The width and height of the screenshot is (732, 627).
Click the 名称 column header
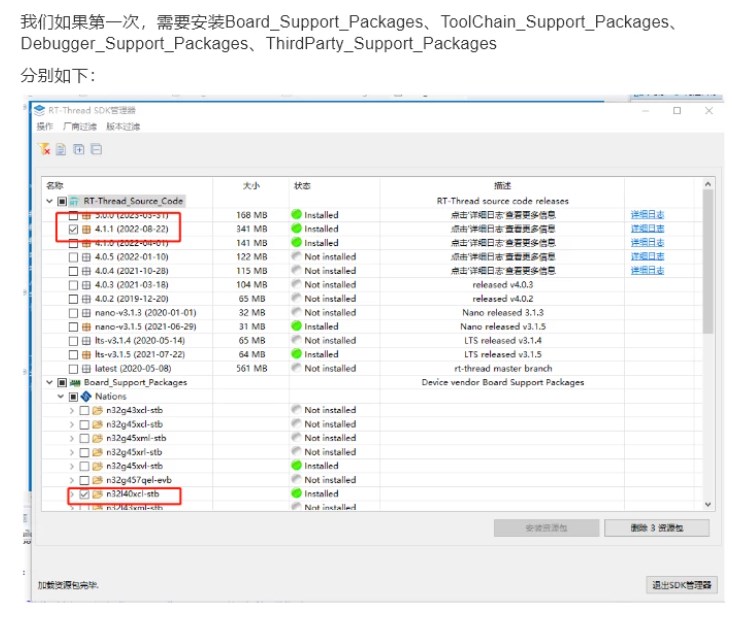[x=55, y=186]
